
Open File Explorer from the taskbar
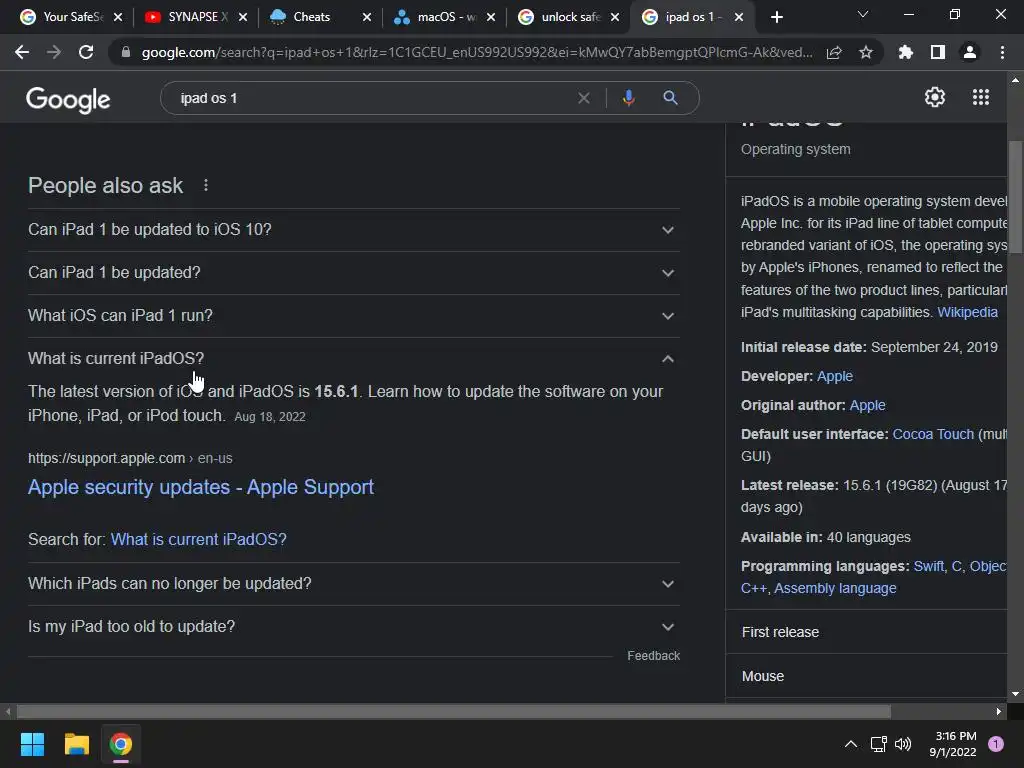point(76,744)
